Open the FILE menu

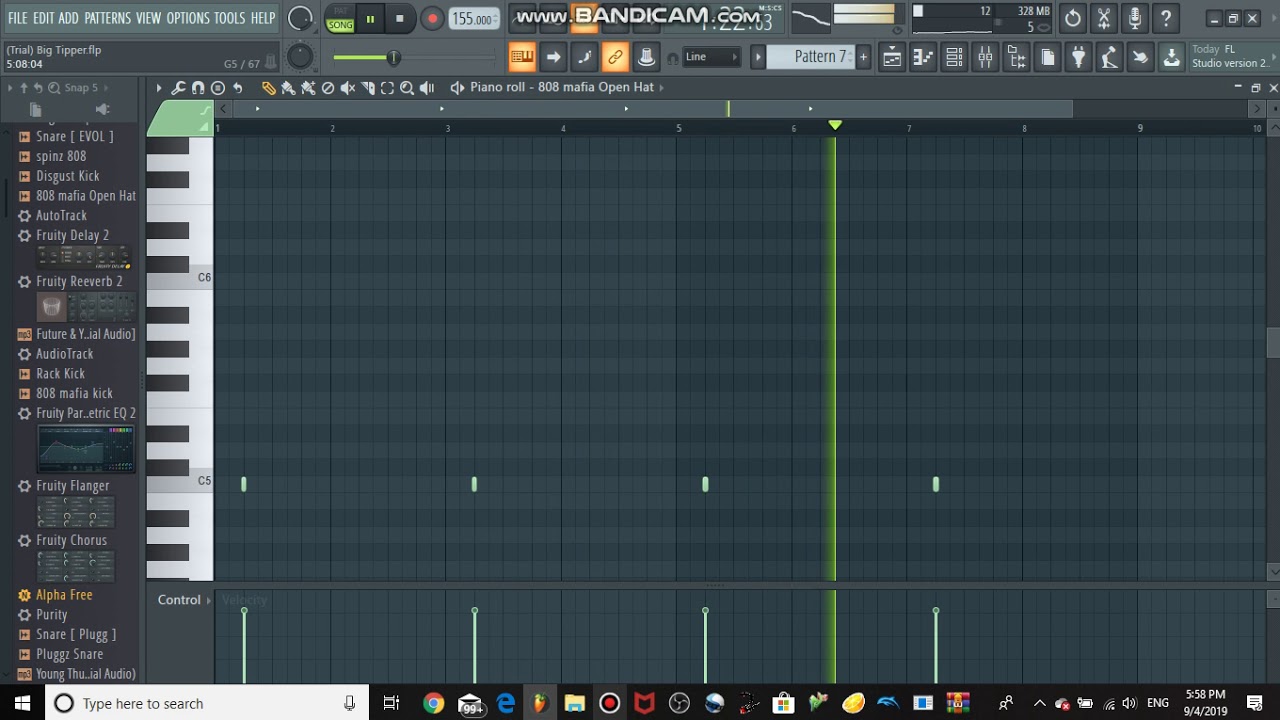(x=18, y=18)
